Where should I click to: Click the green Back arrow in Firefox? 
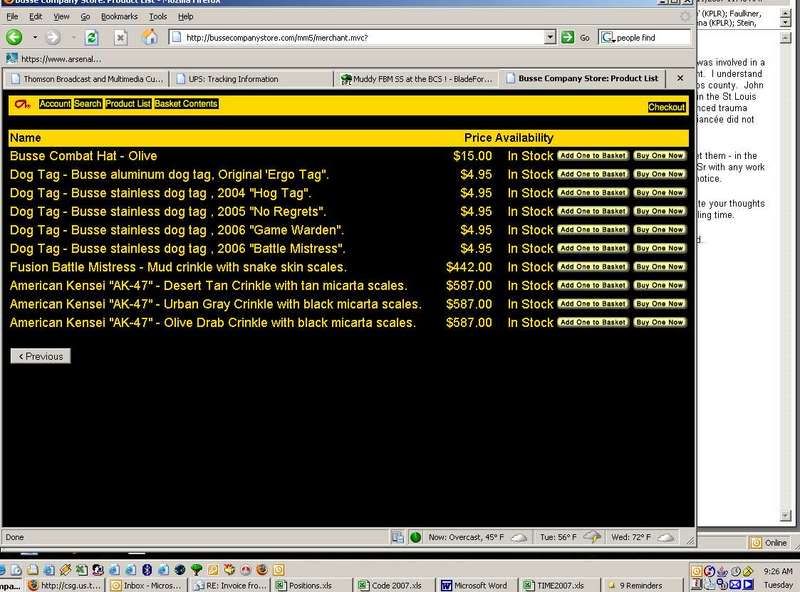pos(14,37)
